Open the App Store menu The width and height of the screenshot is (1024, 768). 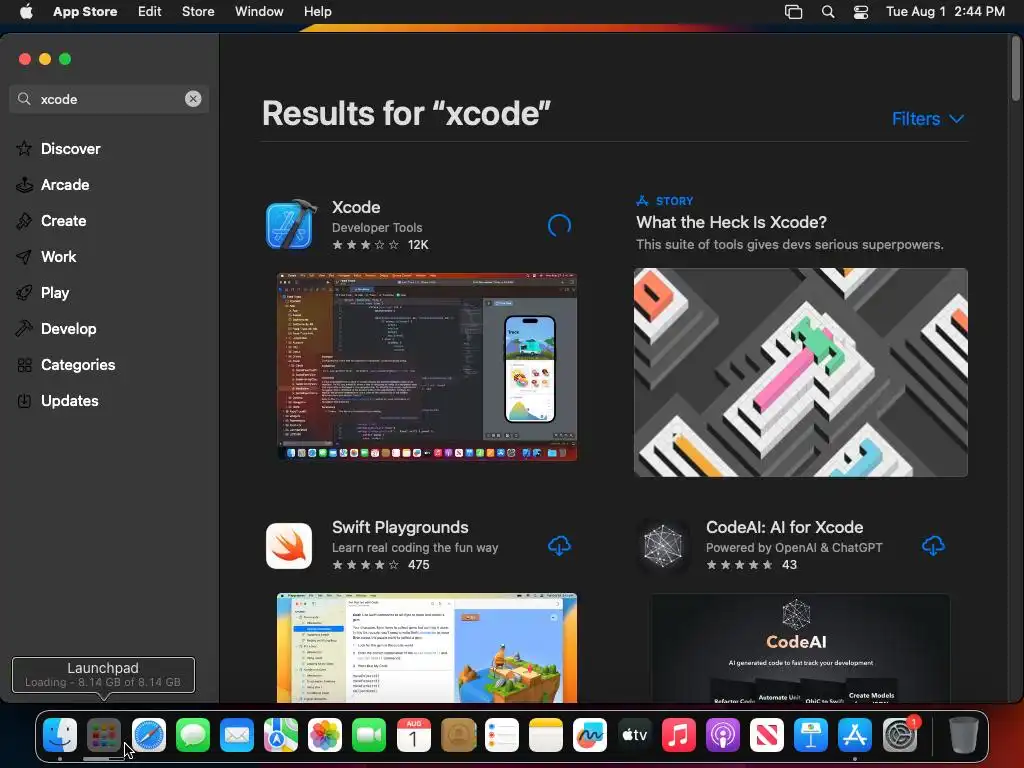click(85, 11)
